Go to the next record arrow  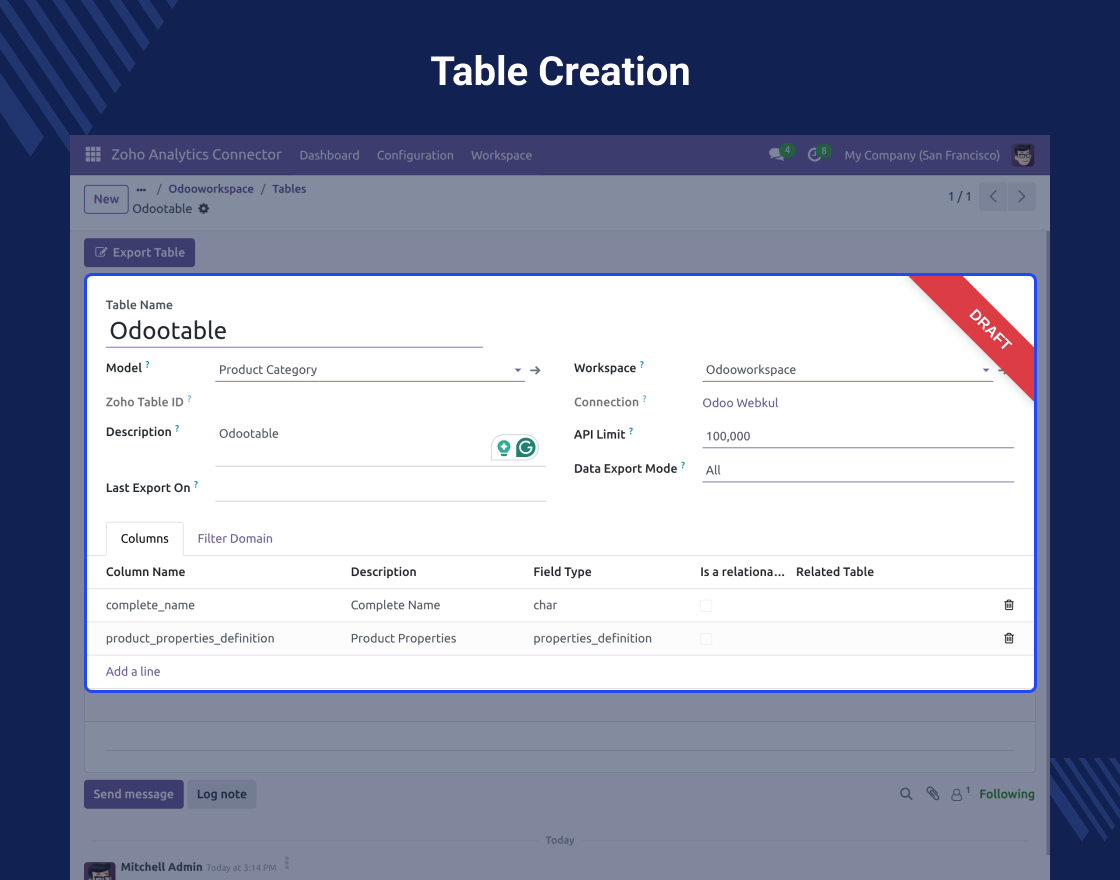tap(1021, 196)
